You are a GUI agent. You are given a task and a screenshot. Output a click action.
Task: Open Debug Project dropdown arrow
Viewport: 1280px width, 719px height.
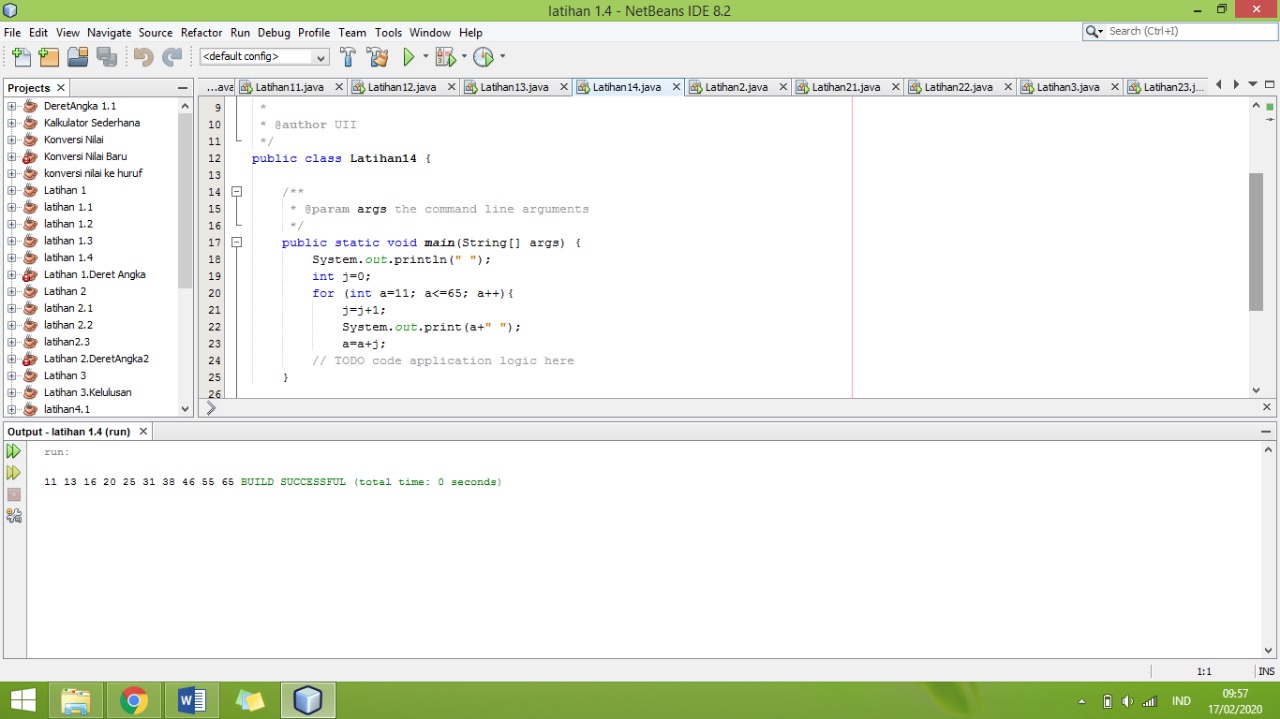(x=464, y=57)
